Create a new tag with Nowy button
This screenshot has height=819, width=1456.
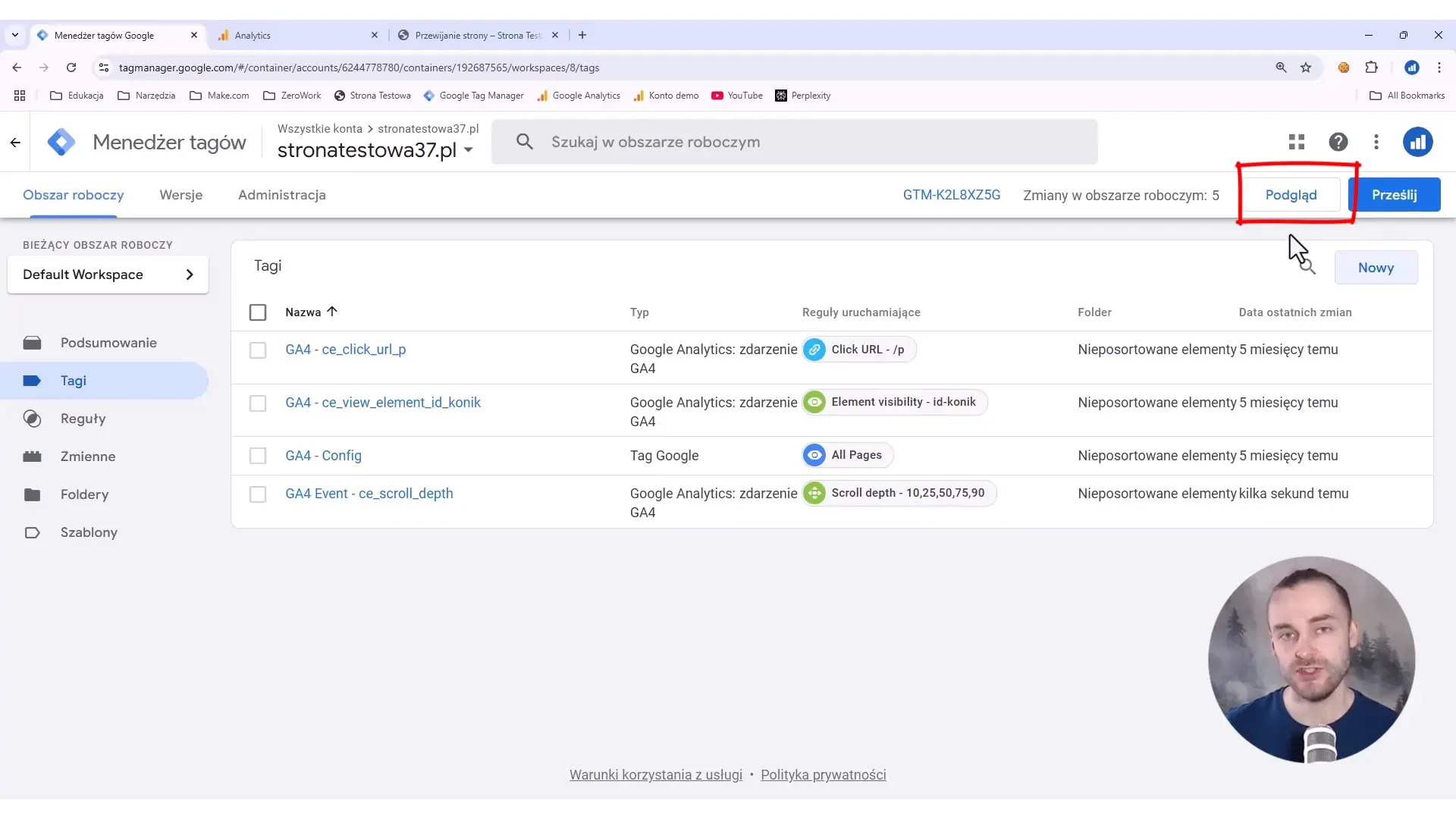coord(1376,268)
